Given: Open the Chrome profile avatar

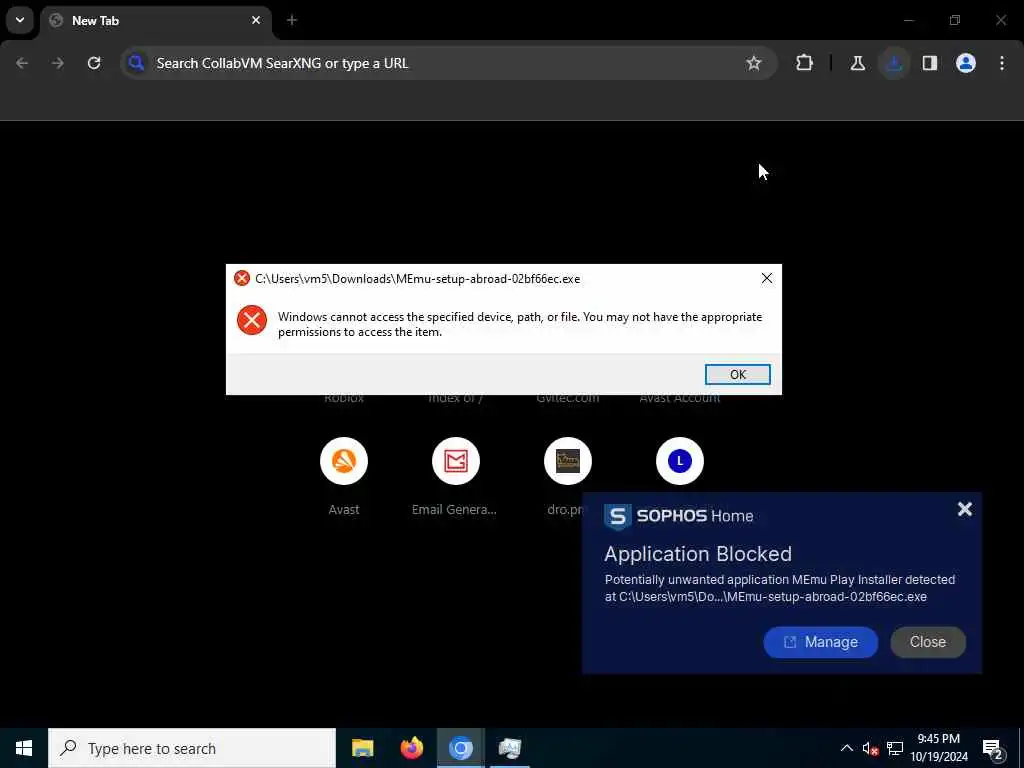Looking at the screenshot, I should 966,63.
